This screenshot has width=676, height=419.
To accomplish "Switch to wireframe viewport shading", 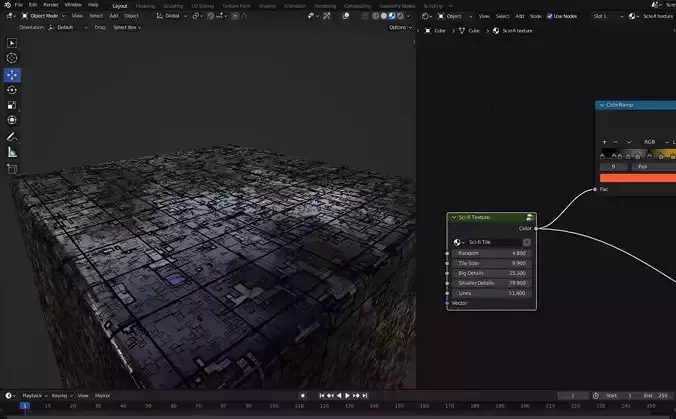I will pyautogui.click(x=376, y=16).
